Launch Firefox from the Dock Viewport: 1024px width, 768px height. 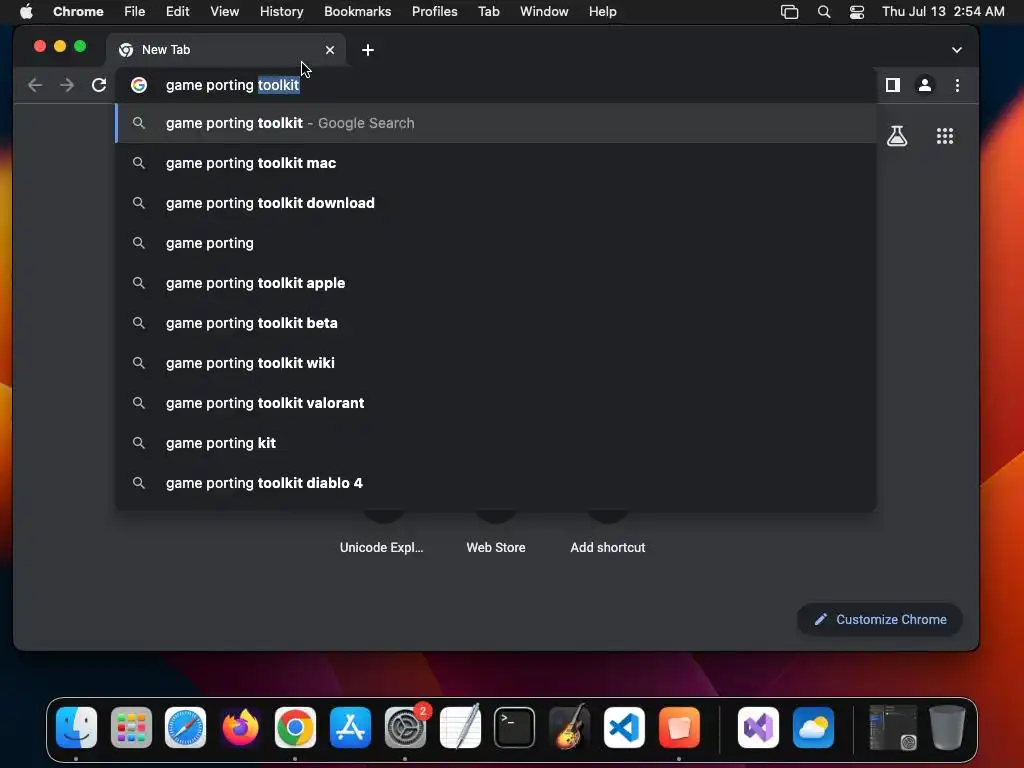click(x=240, y=728)
